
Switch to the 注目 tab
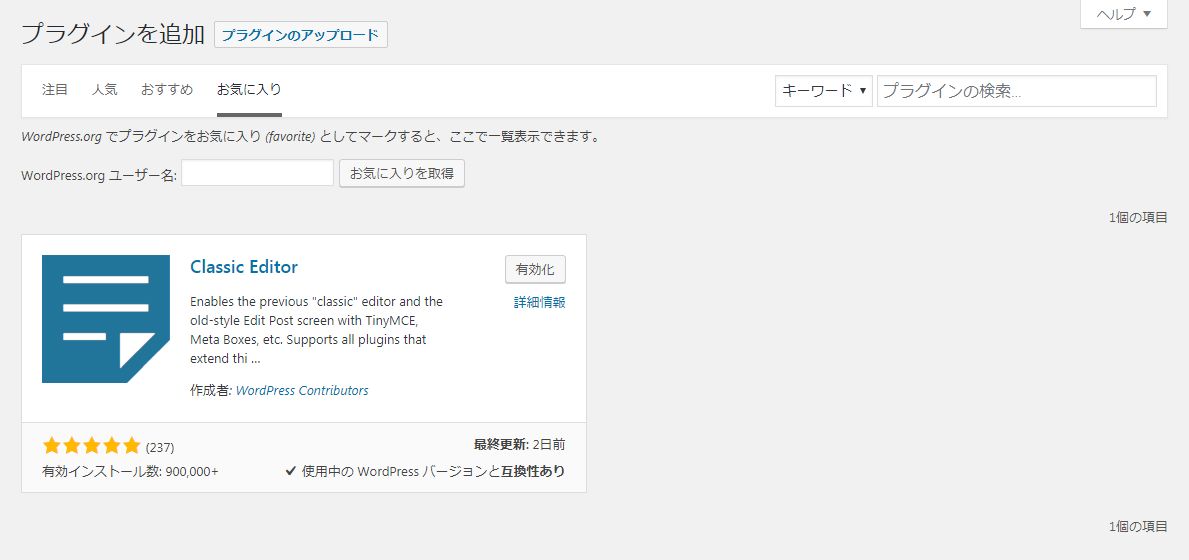tap(55, 89)
